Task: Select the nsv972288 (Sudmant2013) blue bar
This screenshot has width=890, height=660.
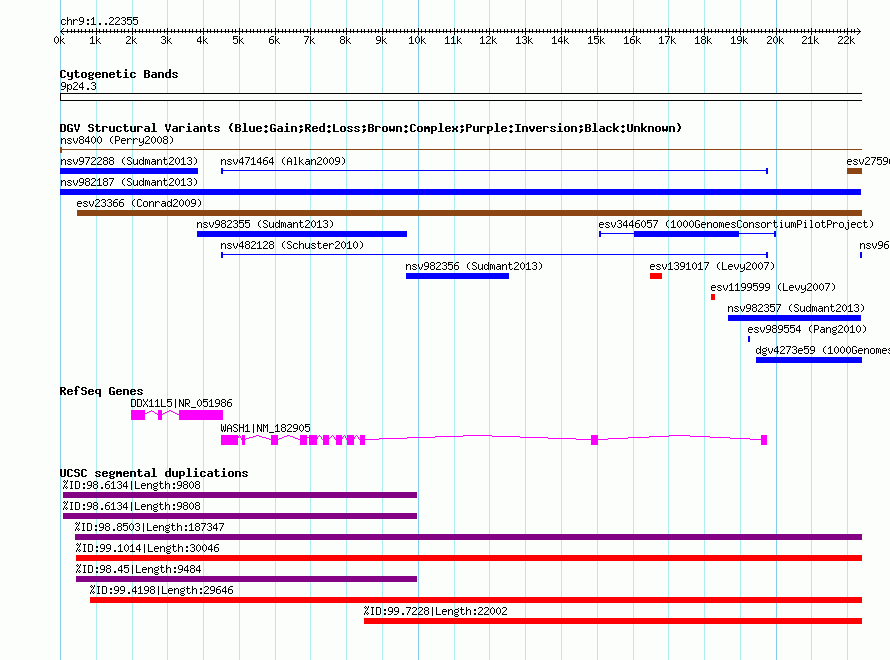Action: coord(129,171)
